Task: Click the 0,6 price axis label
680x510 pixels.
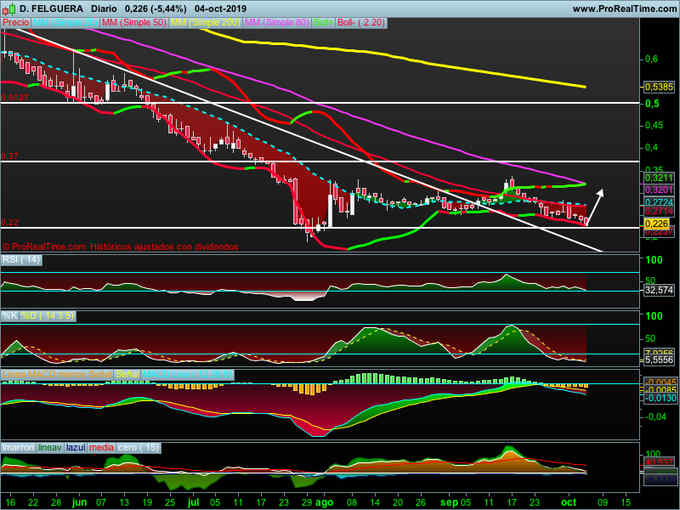Action: point(652,59)
